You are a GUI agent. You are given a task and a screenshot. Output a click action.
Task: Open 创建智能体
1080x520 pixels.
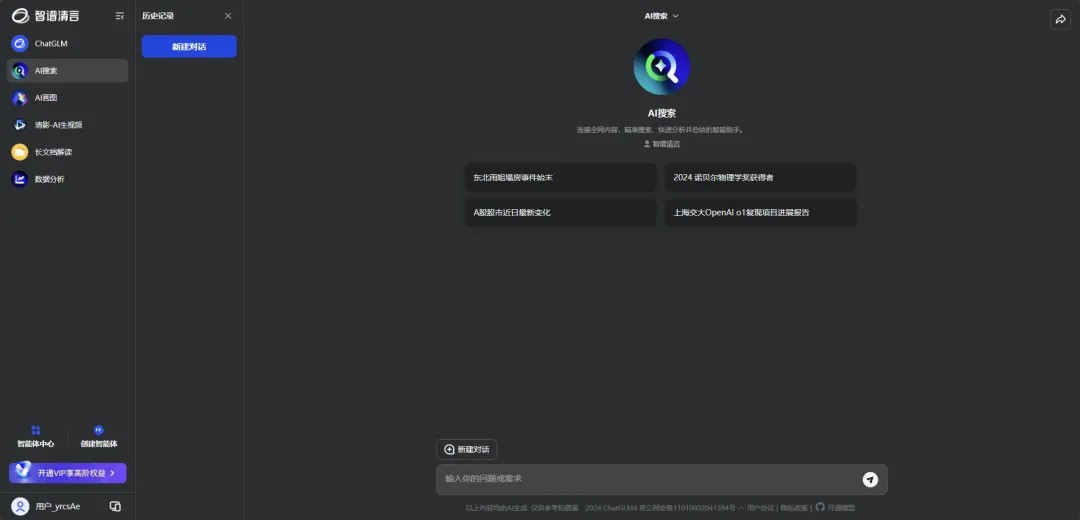tap(98, 437)
